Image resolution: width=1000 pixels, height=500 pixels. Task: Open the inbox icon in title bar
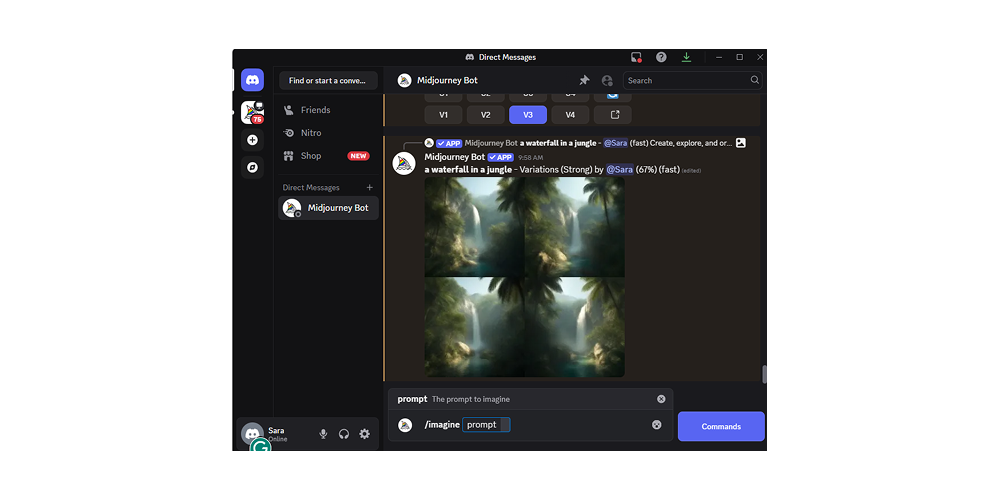(x=636, y=57)
